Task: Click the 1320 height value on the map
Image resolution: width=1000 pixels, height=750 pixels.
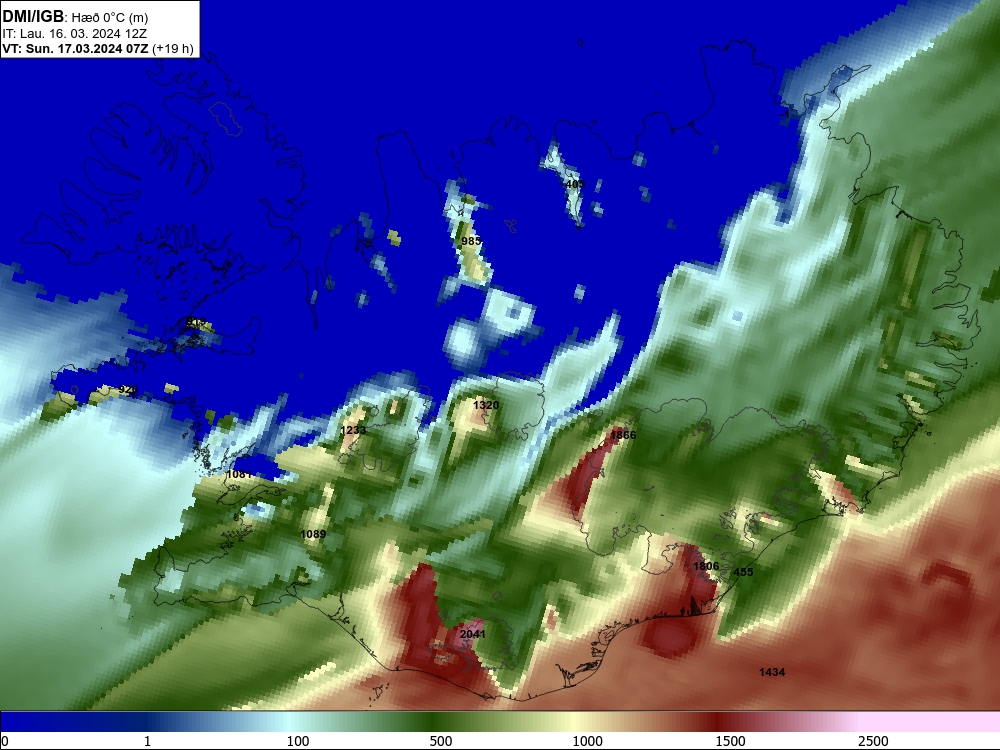Action: tap(486, 405)
